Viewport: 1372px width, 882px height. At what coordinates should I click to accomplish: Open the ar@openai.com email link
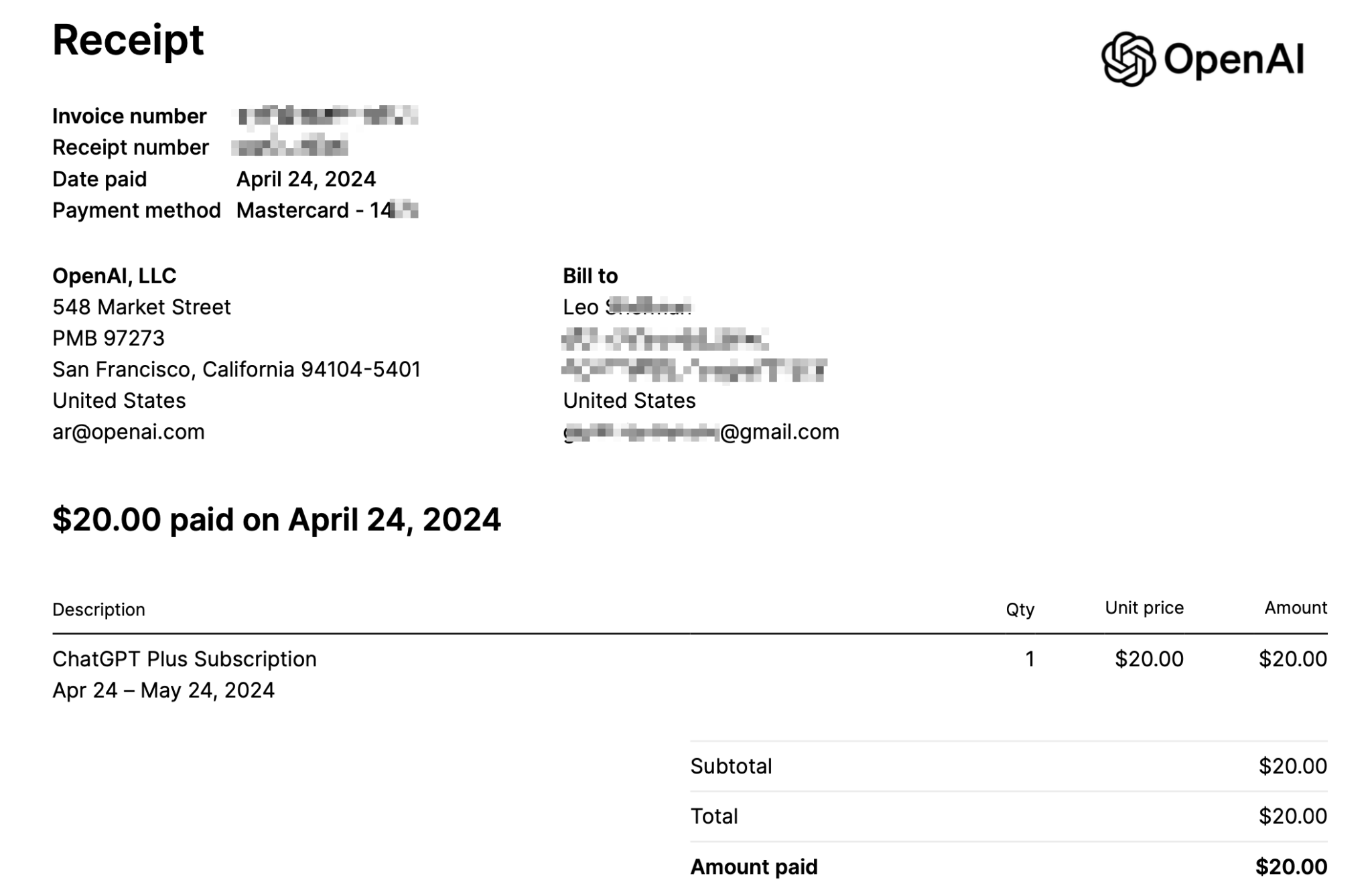point(129,432)
